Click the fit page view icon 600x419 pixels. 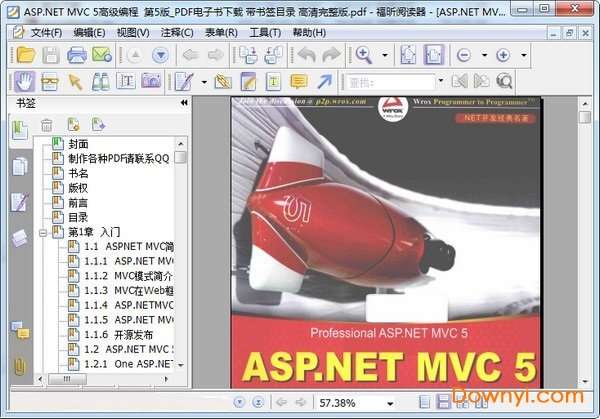point(408,55)
